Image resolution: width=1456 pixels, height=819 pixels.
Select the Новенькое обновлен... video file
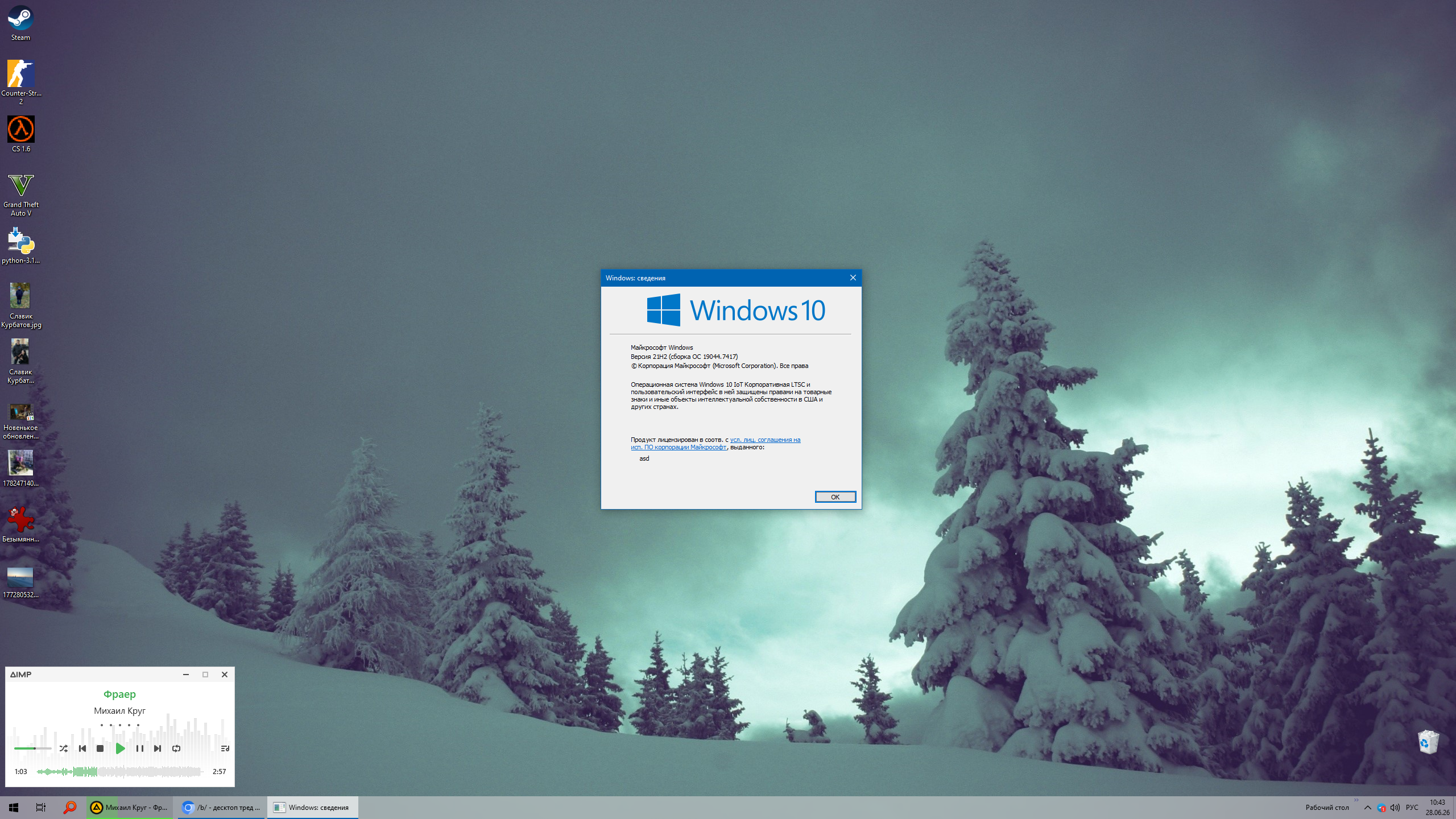pyautogui.click(x=21, y=420)
